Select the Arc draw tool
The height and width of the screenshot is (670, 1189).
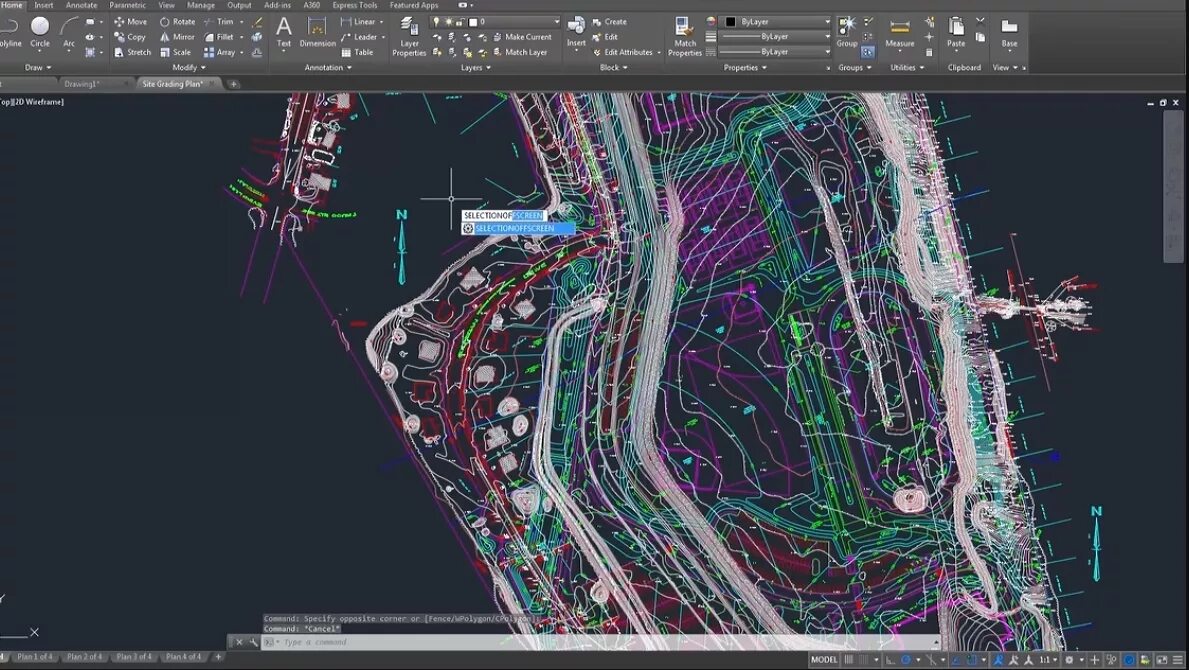point(69,33)
